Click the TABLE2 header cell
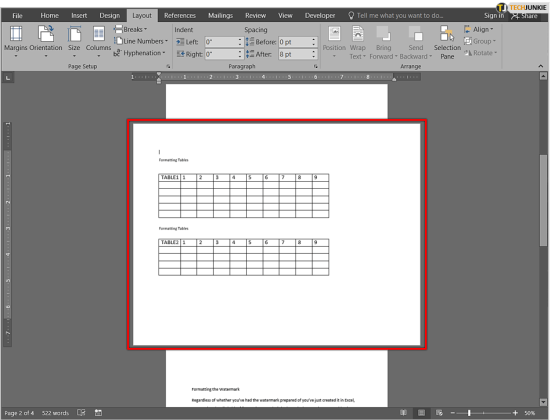The image size is (551, 420). click(x=169, y=243)
